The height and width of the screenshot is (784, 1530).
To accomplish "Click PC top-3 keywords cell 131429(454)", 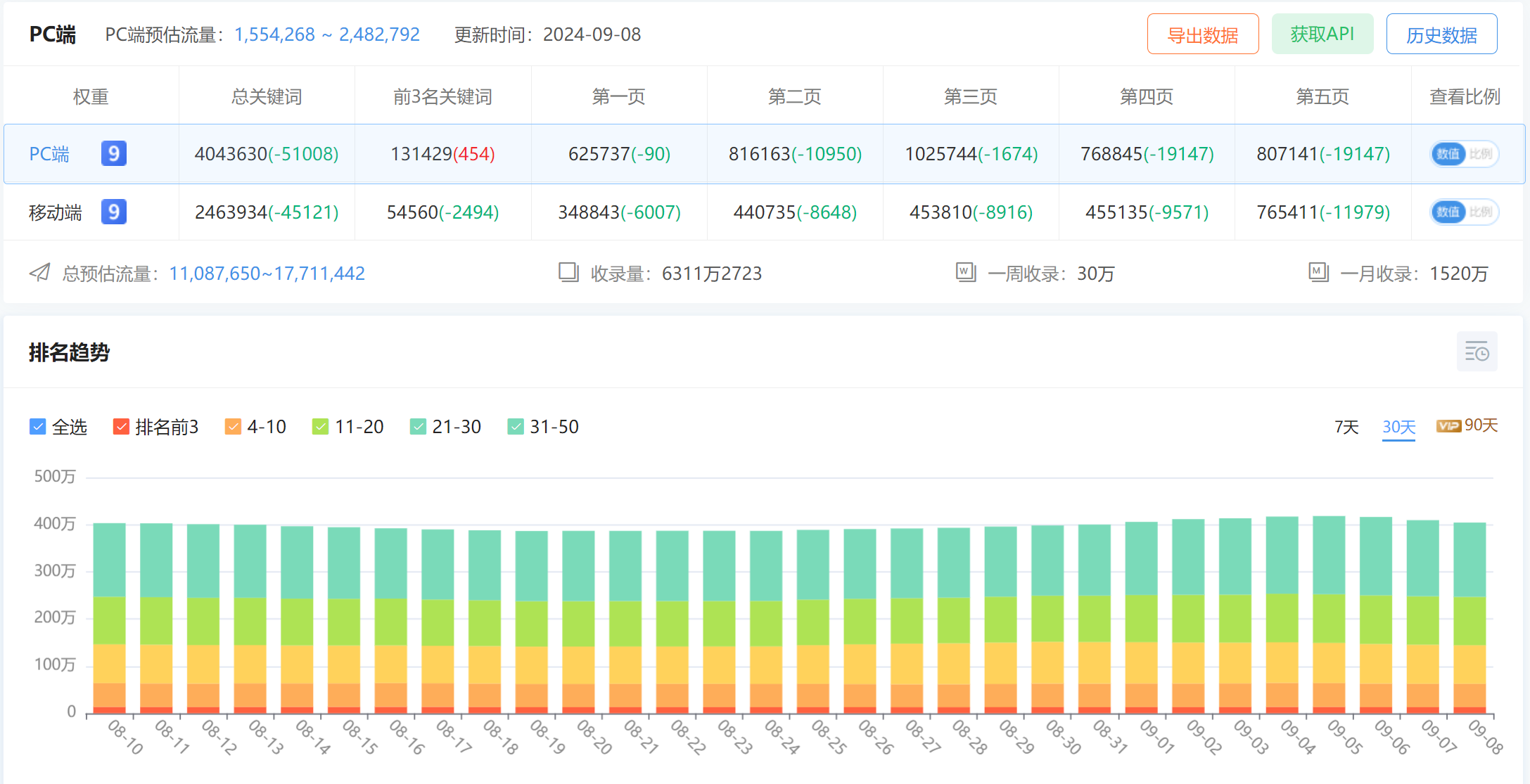I will tap(442, 154).
